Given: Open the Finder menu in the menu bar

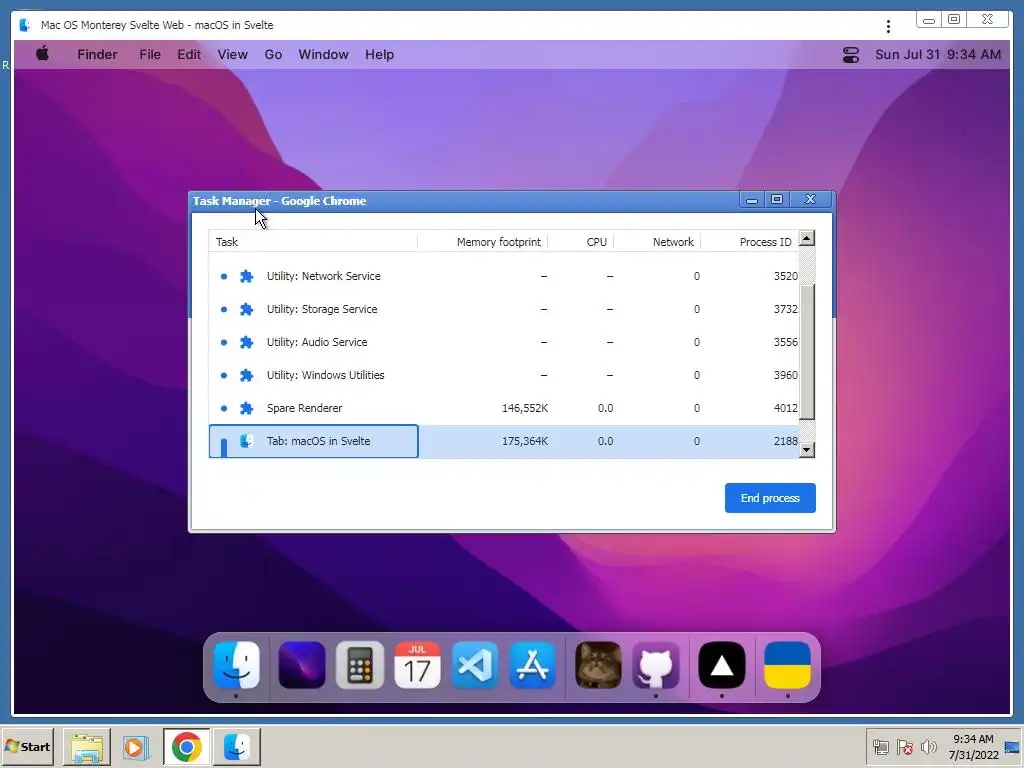Looking at the screenshot, I should [x=97, y=55].
